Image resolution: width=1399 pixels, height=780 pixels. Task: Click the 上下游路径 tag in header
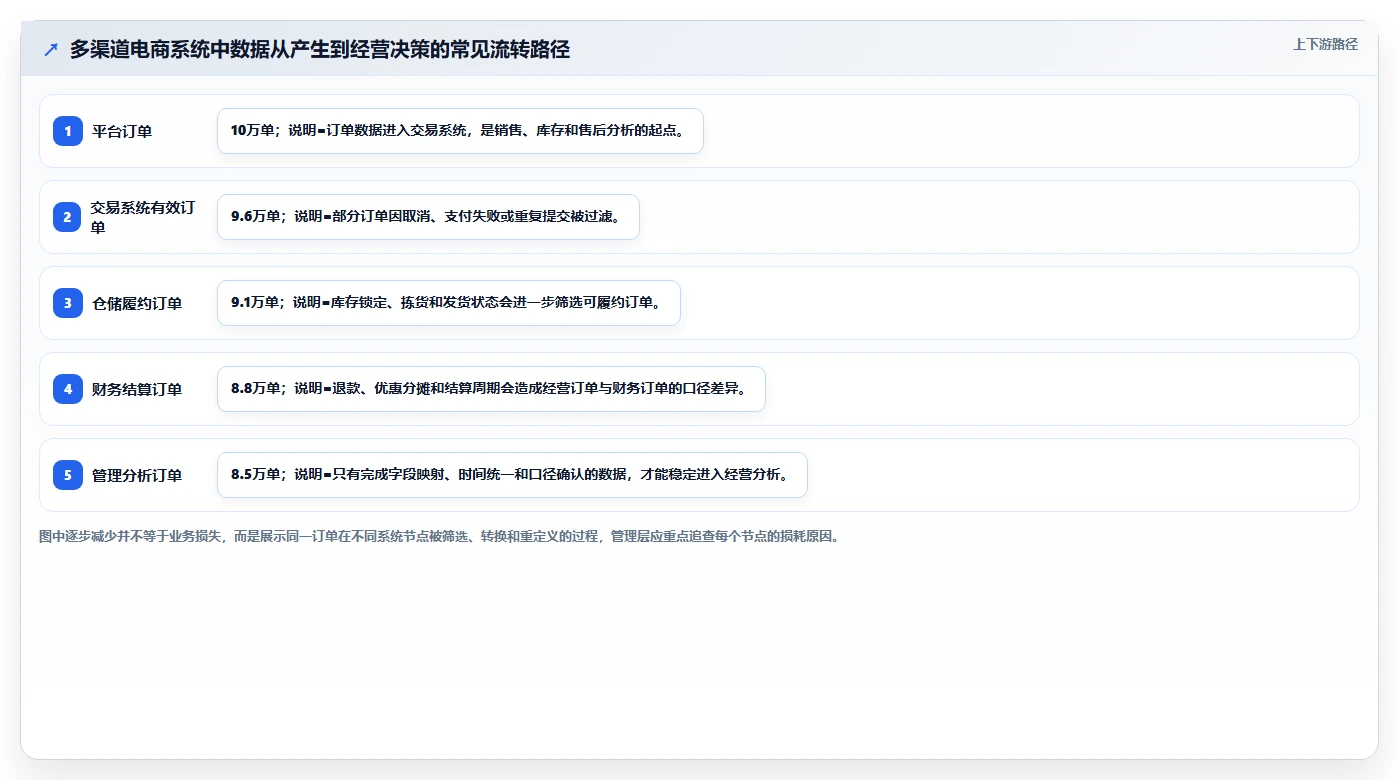1325,44
